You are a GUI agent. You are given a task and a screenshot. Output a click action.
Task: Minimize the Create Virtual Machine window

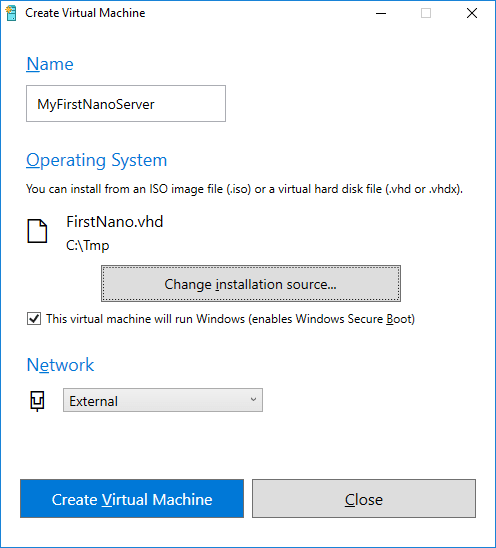(x=381, y=13)
